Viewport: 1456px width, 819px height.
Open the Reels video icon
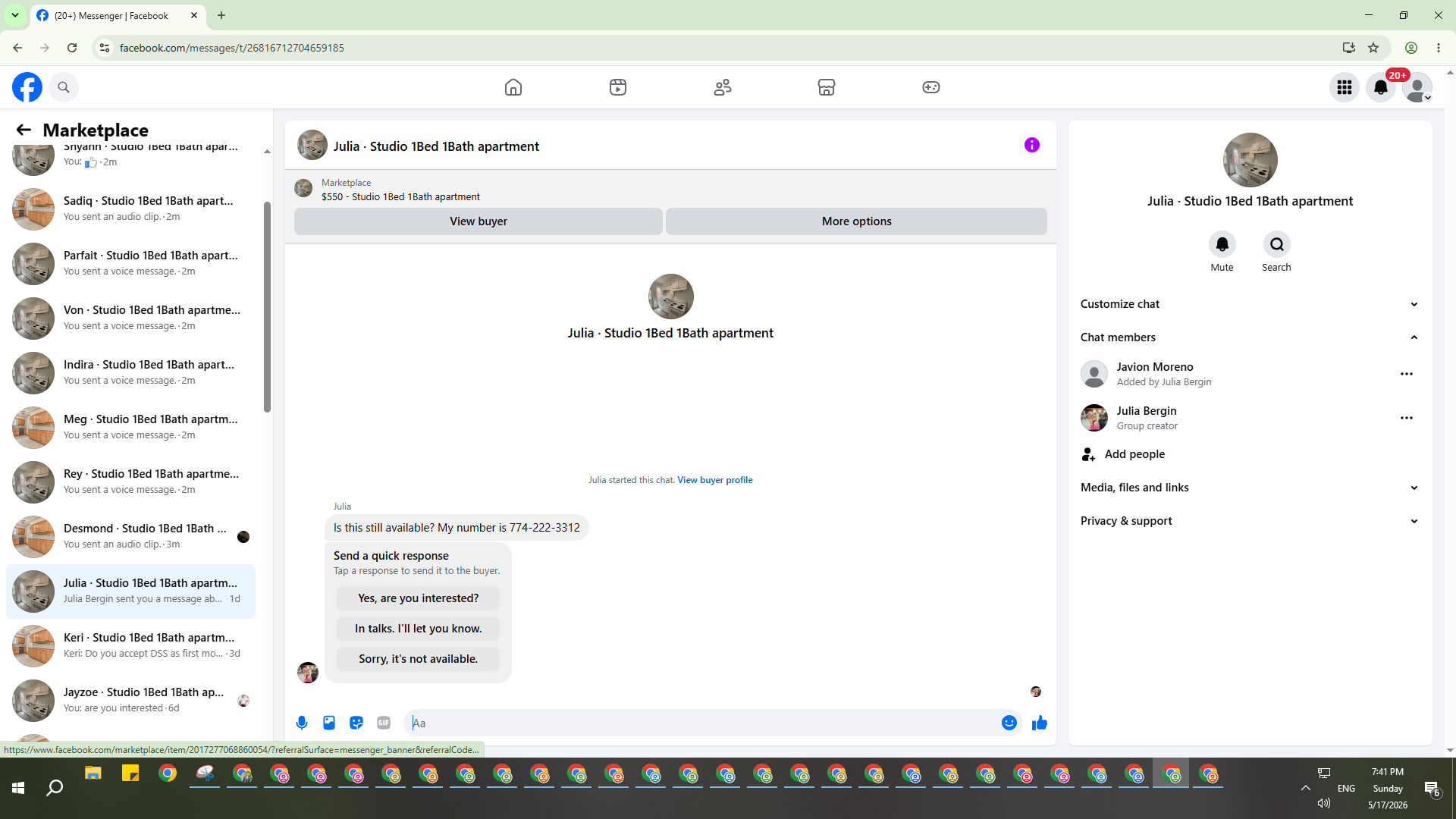pos(618,87)
